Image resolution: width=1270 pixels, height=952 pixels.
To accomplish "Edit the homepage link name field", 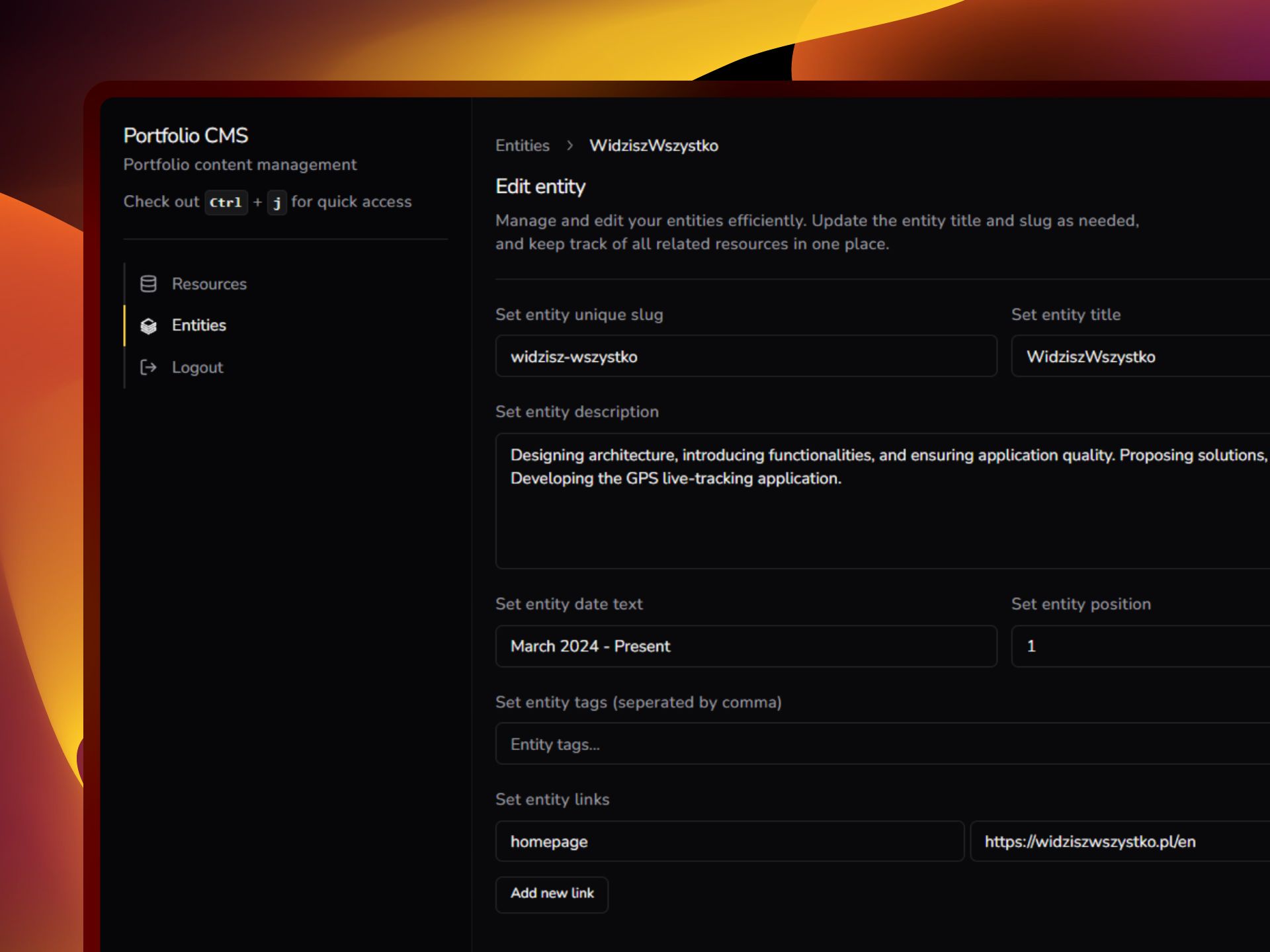I will point(730,841).
